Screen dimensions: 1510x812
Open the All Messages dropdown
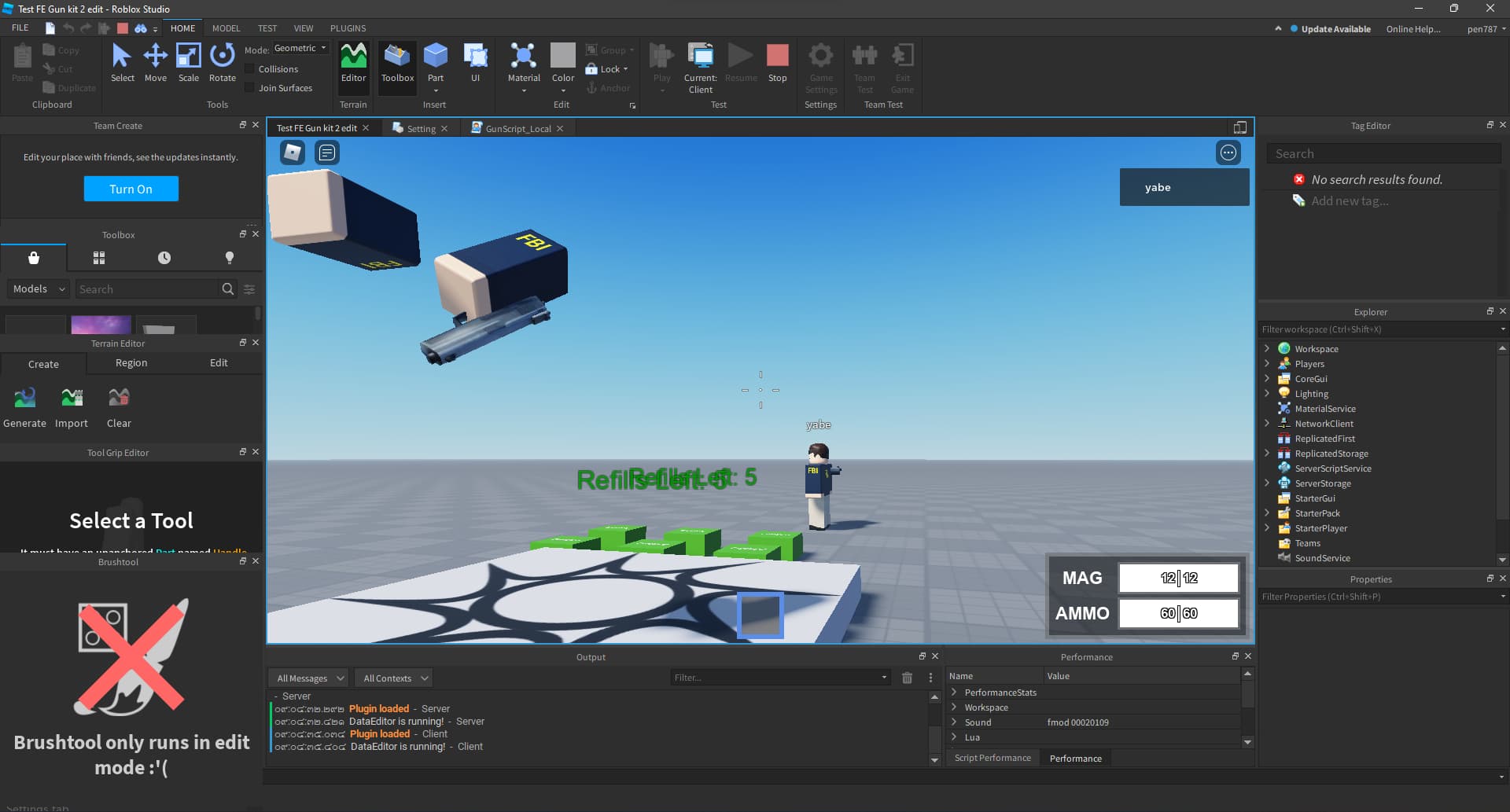[309, 678]
